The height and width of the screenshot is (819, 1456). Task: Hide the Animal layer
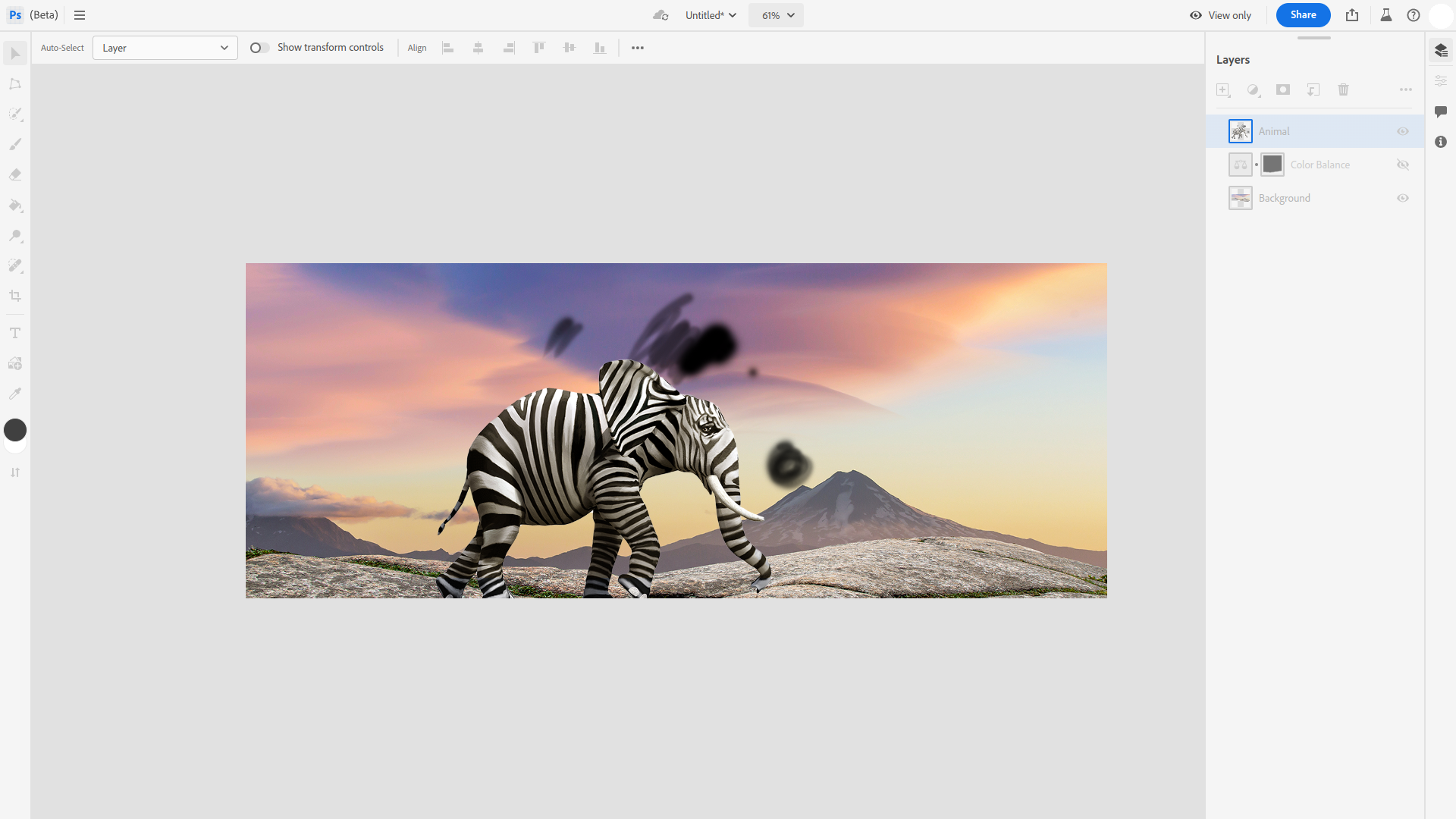pyautogui.click(x=1402, y=131)
